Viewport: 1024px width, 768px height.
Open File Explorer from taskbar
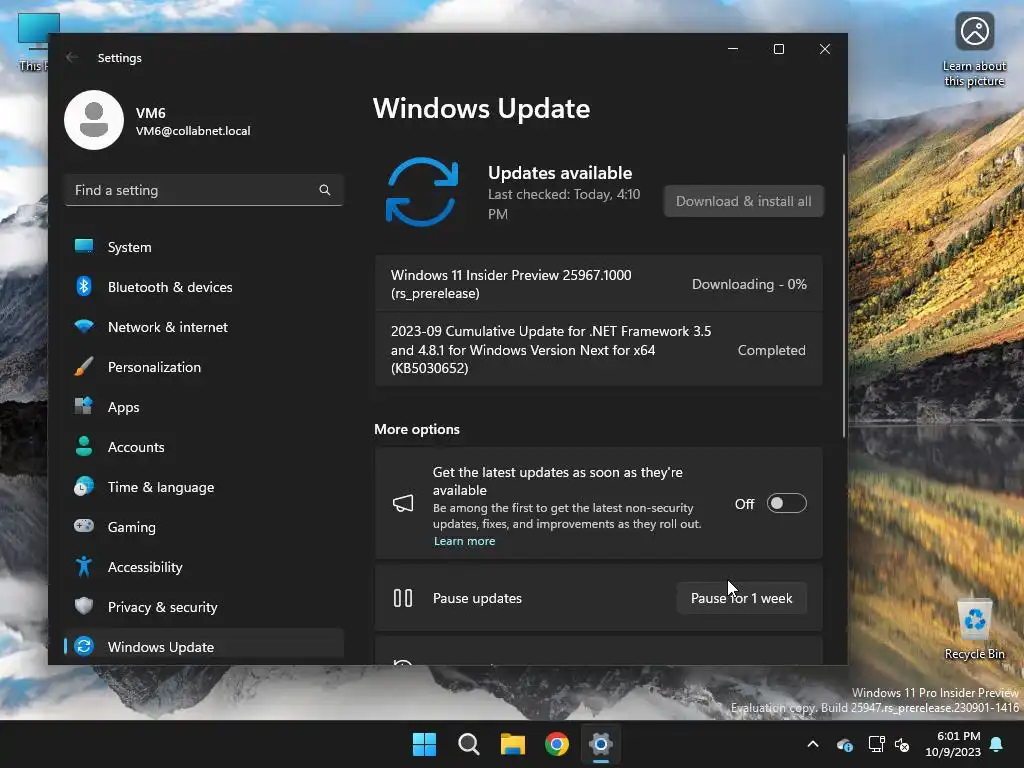(x=513, y=744)
